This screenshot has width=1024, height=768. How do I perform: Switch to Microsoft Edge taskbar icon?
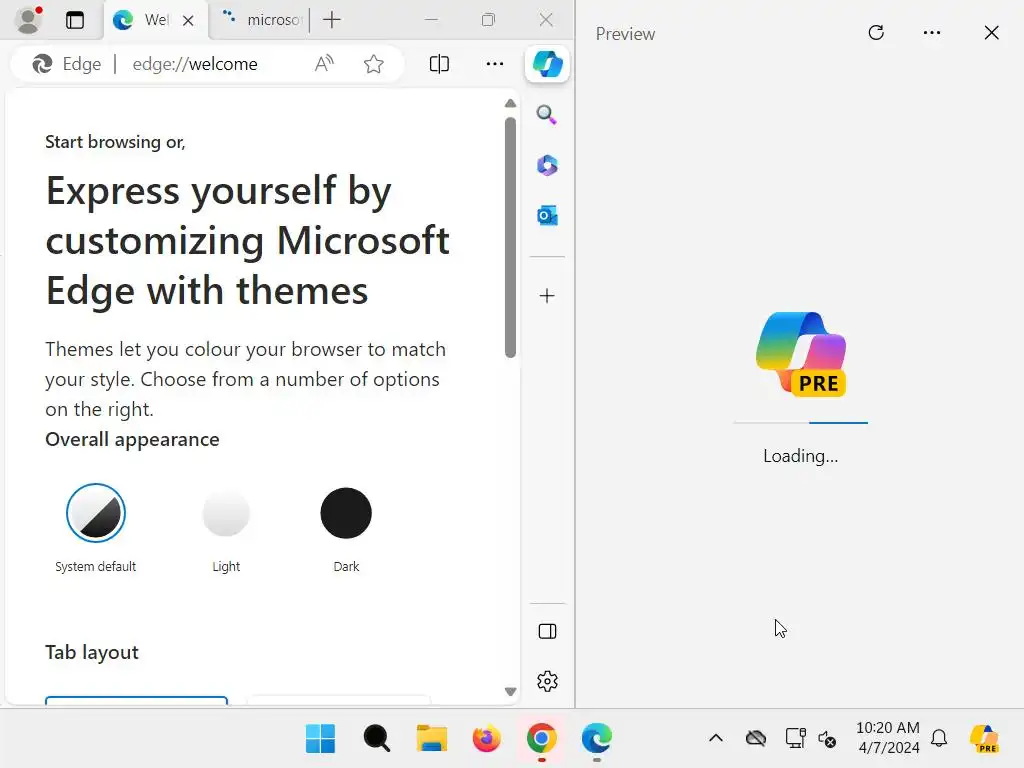(x=596, y=739)
